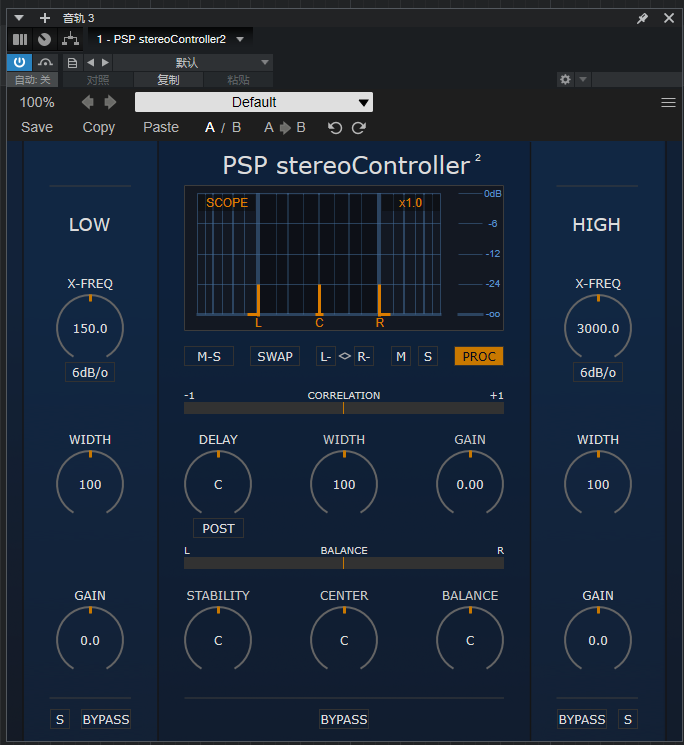Toggle automation 自动: 关 button
The width and height of the screenshot is (684, 745).
pos(33,79)
